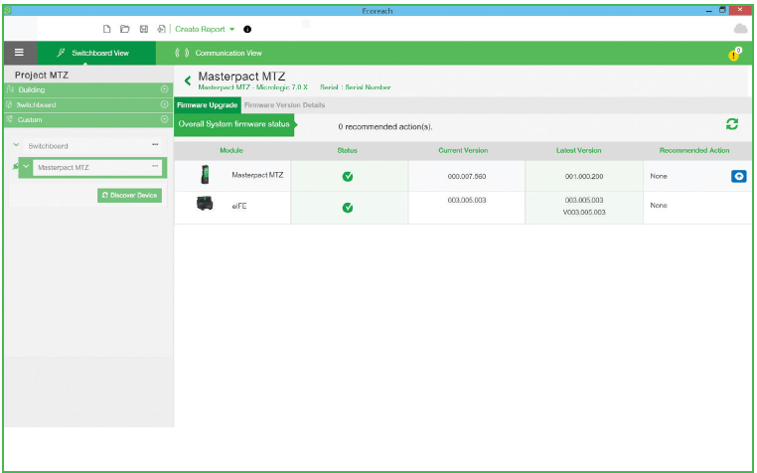Viewport: 757px width, 473px height.
Task: Open Masterpact MTZ tree row options ellipsis
Action: 155,166
